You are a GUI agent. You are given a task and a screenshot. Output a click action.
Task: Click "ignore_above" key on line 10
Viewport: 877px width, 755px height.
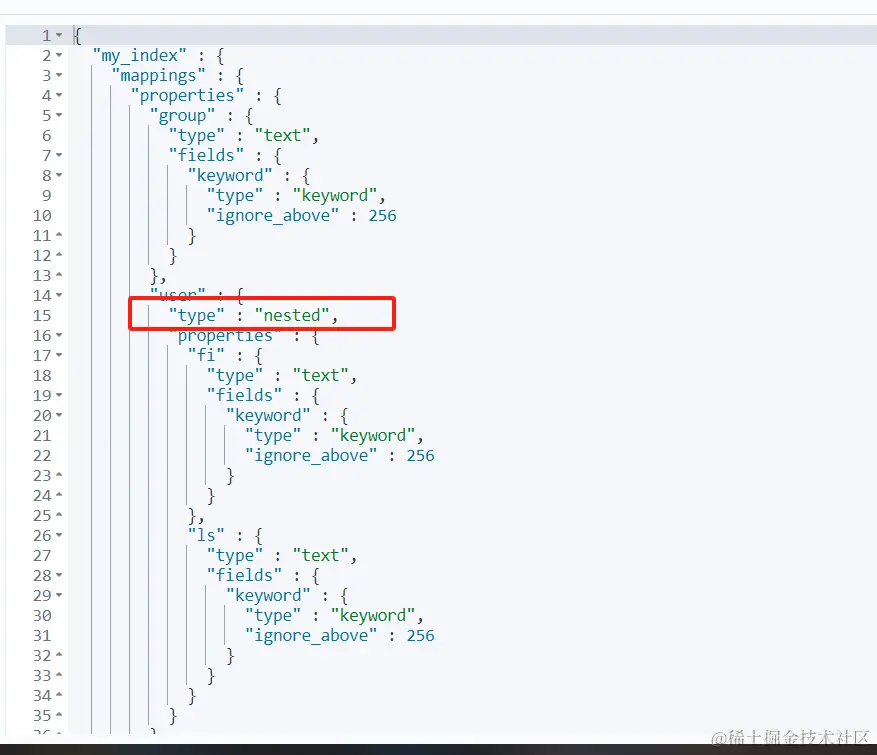coord(273,215)
